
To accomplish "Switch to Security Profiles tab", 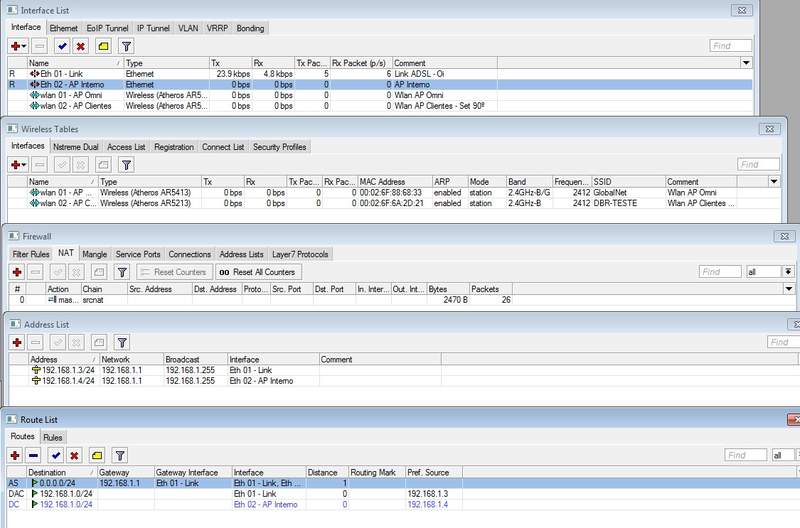I will pos(280,147).
